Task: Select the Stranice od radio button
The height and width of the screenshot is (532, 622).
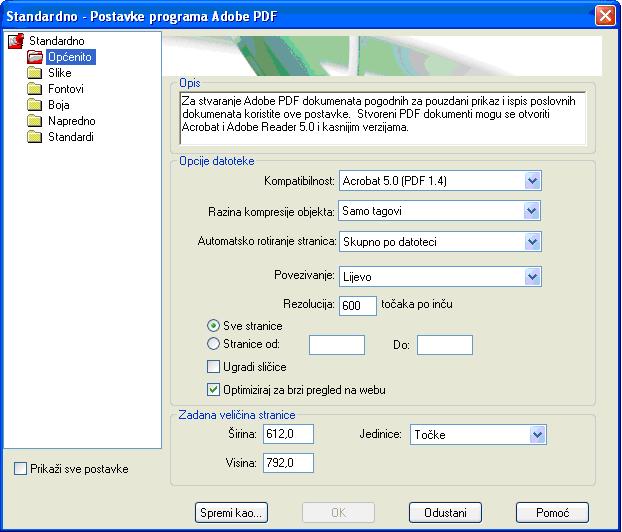Action: coord(213,344)
